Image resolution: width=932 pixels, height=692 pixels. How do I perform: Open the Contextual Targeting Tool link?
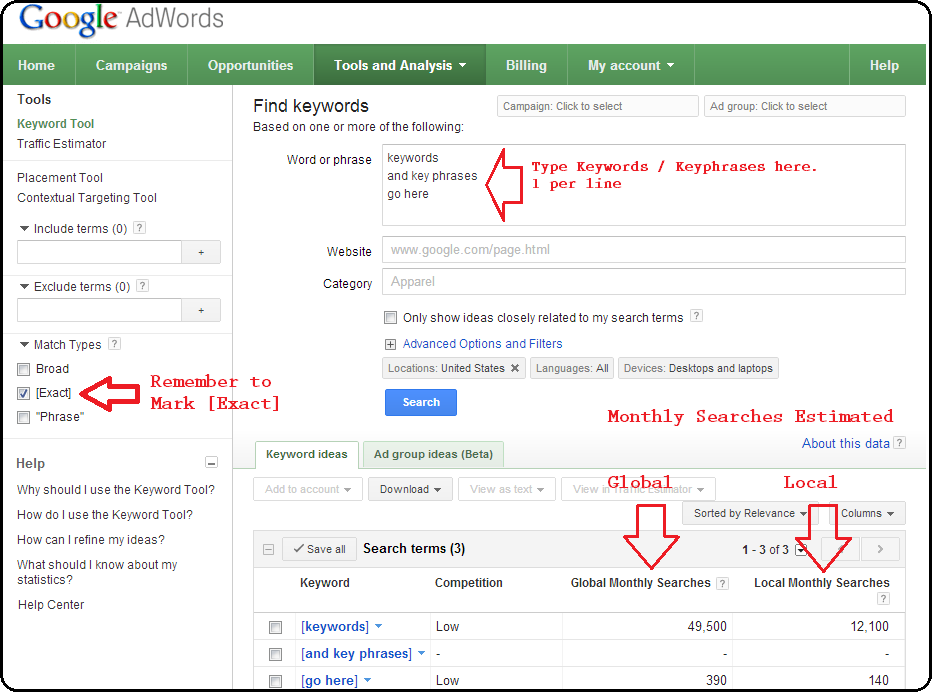(87, 198)
